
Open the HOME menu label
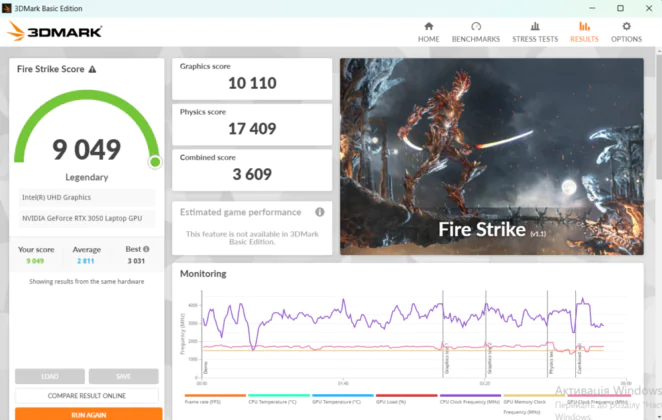(429, 39)
